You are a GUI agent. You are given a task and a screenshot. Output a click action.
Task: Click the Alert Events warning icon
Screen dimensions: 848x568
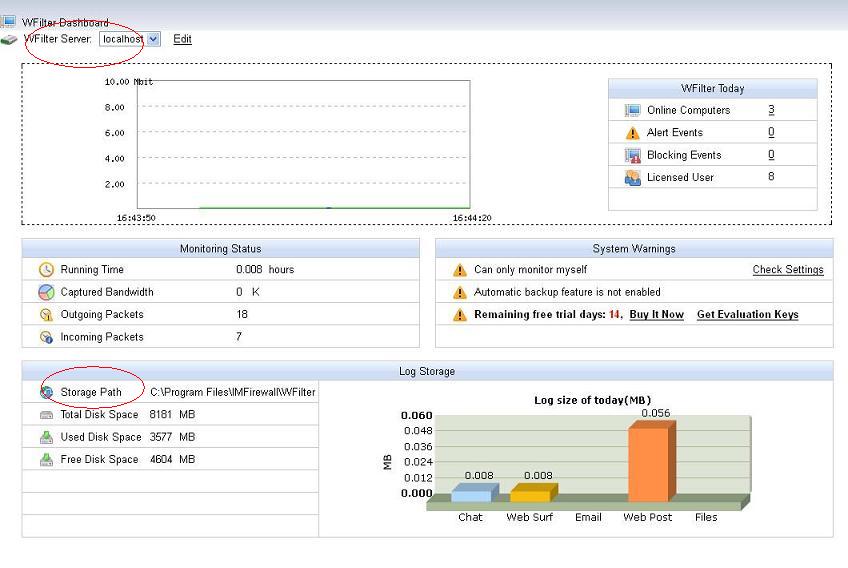(x=632, y=133)
